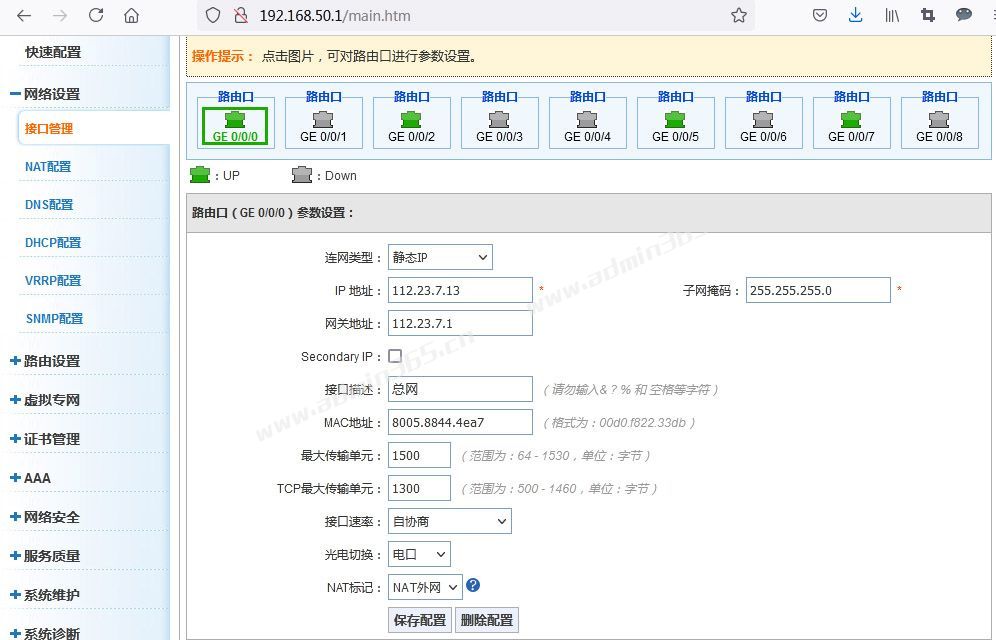The image size is (996, 640).
Task: Select the GE 0/0/1 router port icon
Action: point(323,119)
